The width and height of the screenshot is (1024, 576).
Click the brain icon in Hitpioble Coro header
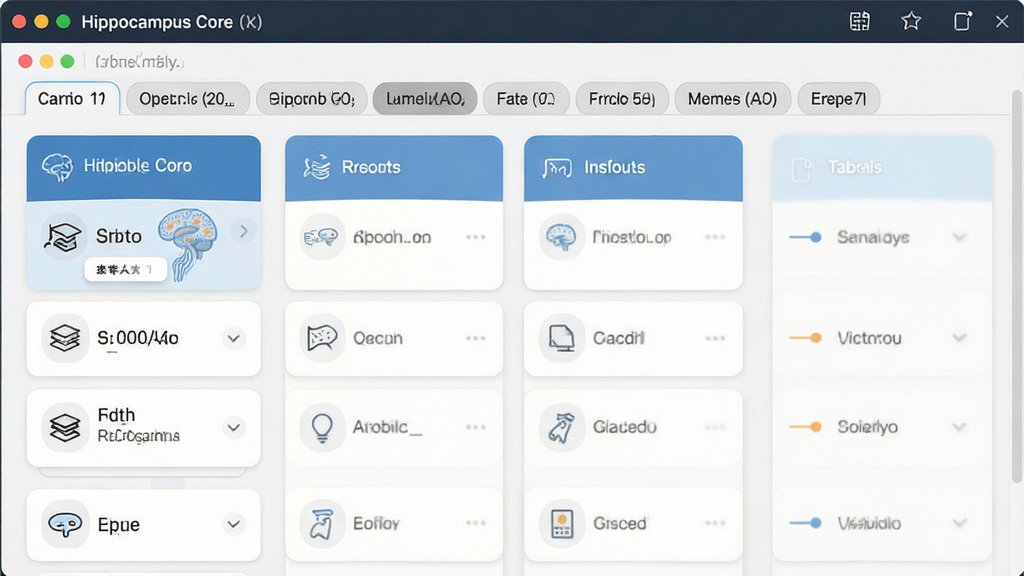(x=57, y=167)
